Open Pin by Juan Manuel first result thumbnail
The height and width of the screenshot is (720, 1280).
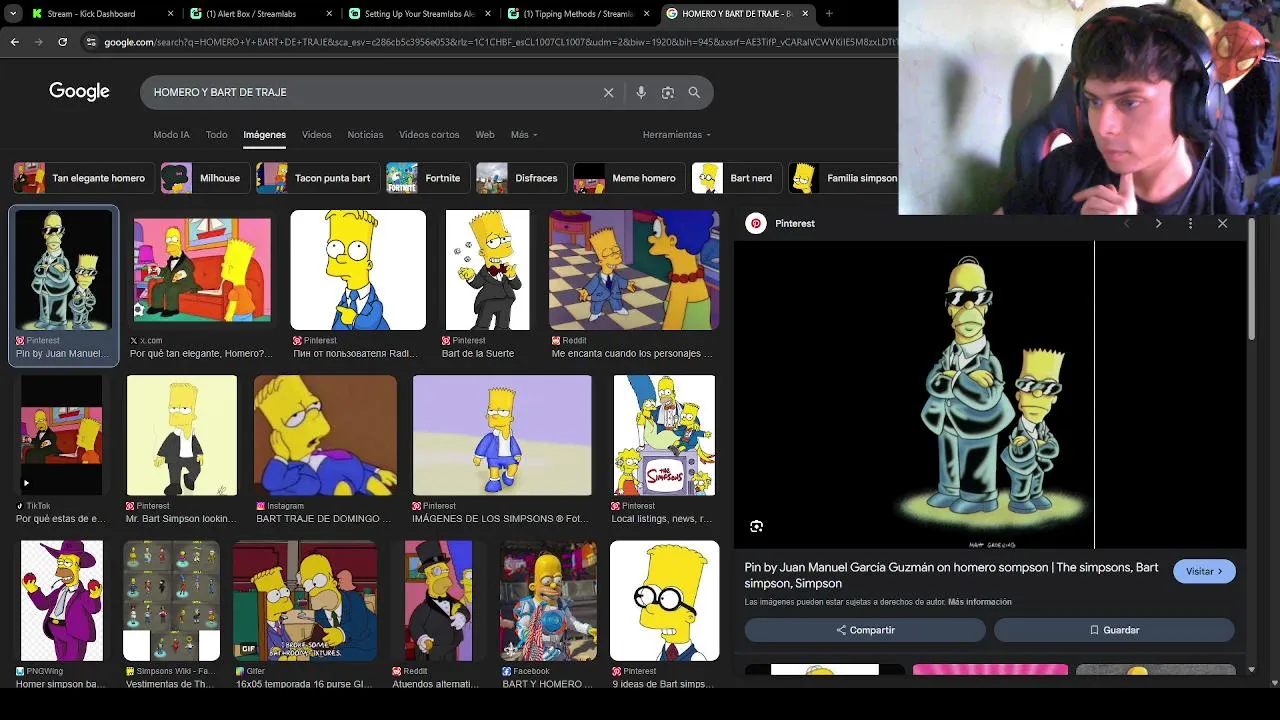click(64, 270)
